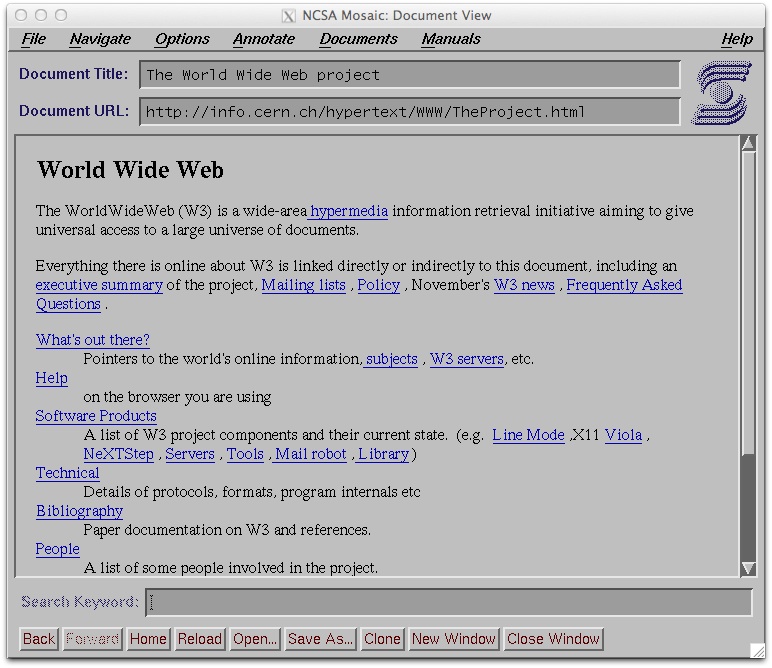Viewport: 772px width, 668px height.
Task: Click the scrollbar down arrow
Action: coord(748,569)
